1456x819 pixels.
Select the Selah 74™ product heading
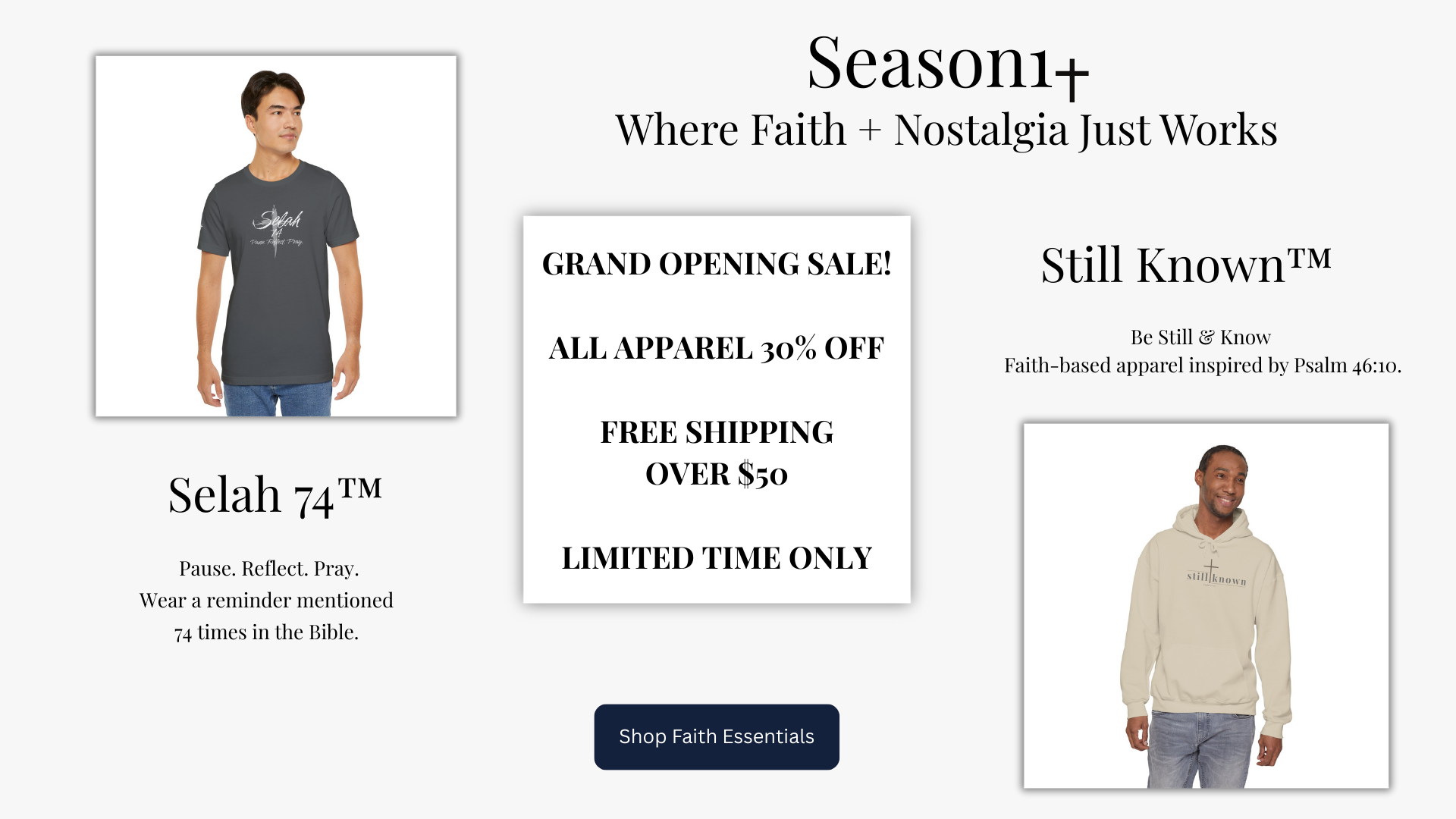point(275,495)
